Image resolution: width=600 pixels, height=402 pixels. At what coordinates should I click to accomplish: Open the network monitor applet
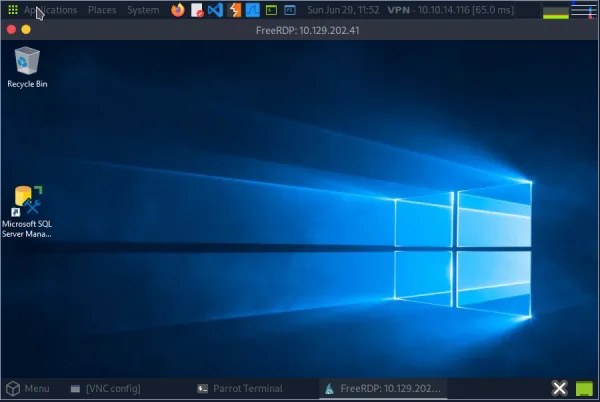click(x=584, y=10)
